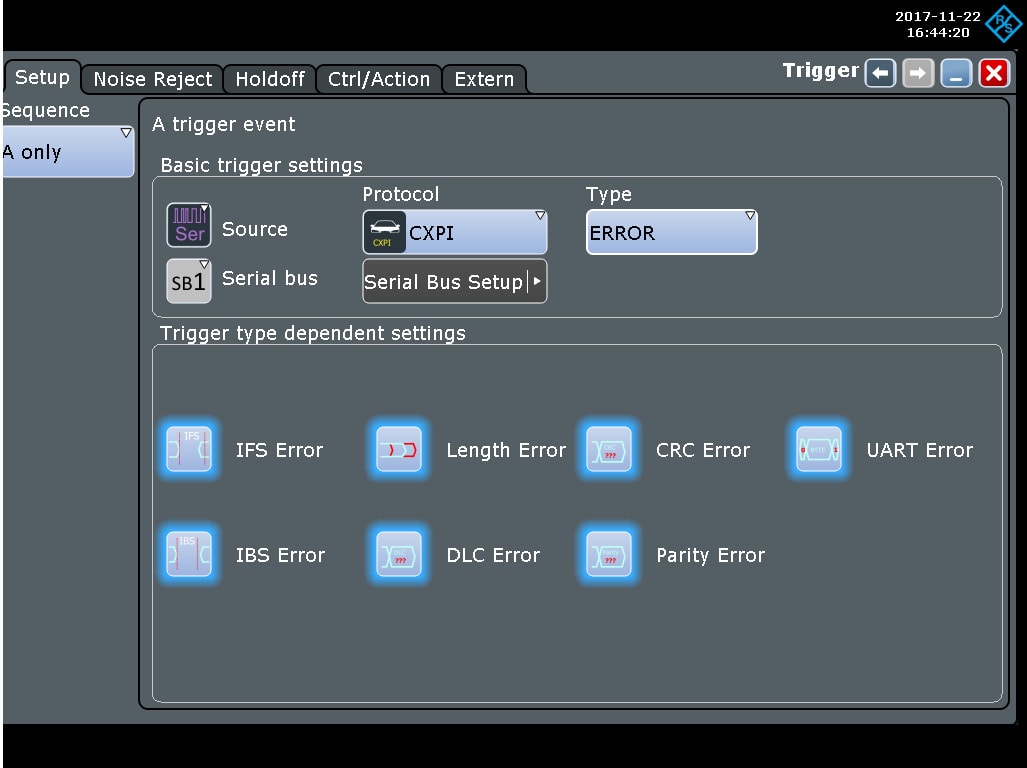Click the Trigger dialog title
Image resolution: width=1027 pixels, height=768 pixels.
click(x=821, y=70)
